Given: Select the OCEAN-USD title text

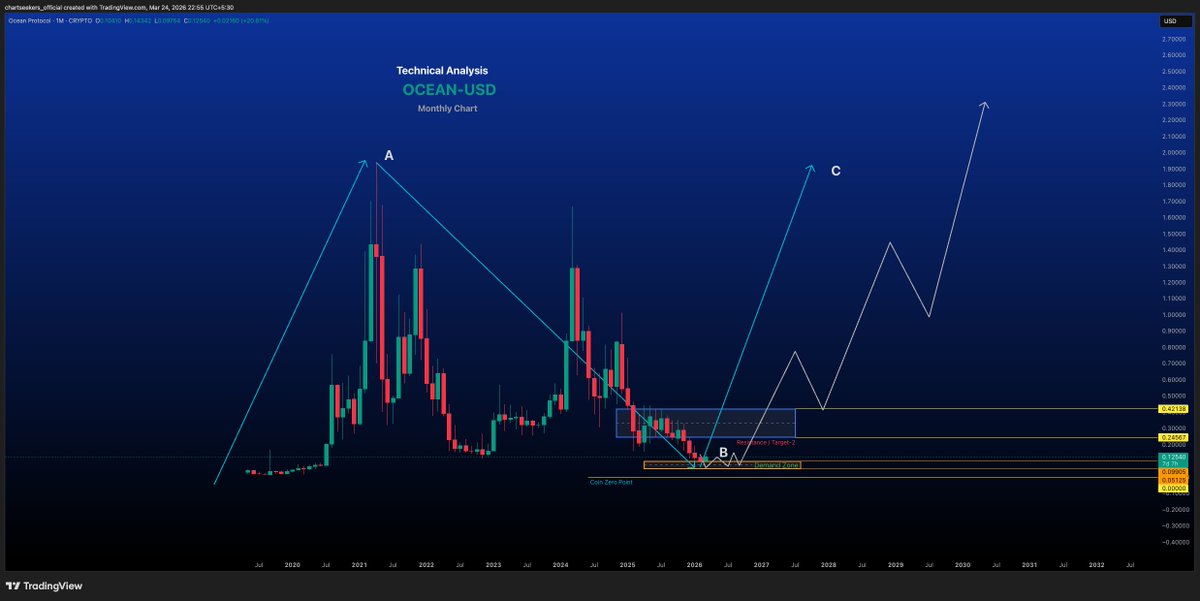Looking at the screenshot, I should pyautogui.click(x=449, y=90).
